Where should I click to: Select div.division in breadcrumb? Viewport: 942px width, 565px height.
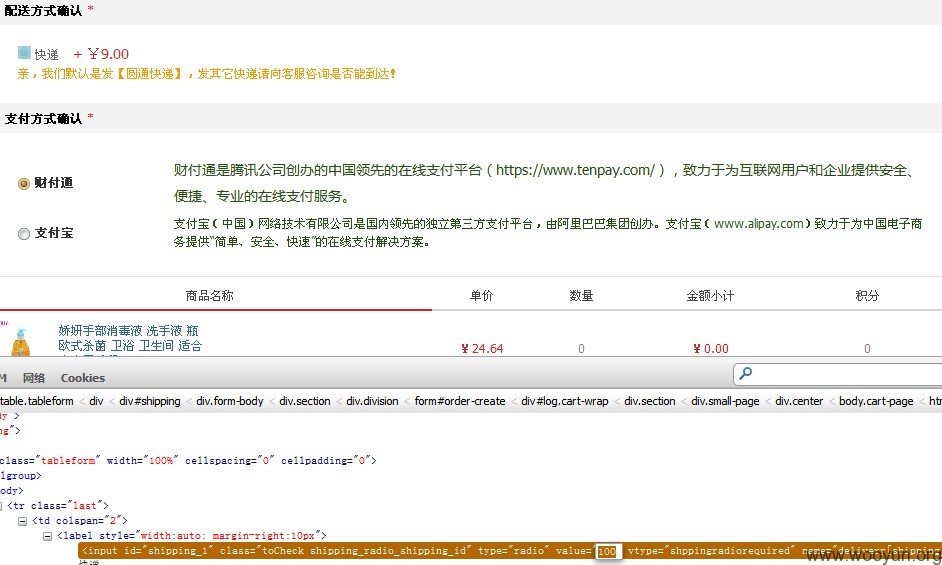(372, 401)
